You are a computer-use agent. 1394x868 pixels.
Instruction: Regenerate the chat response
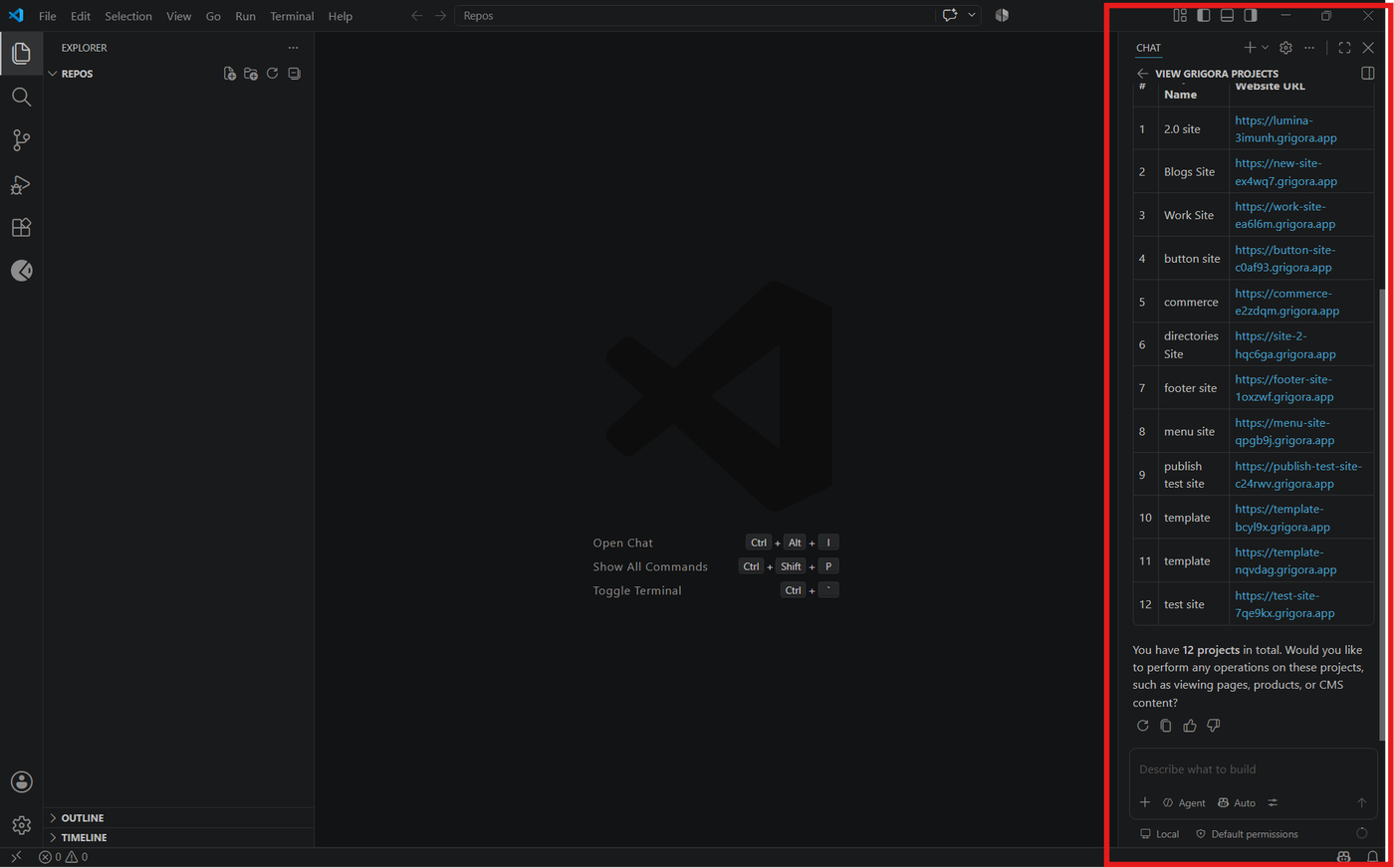1143,726
